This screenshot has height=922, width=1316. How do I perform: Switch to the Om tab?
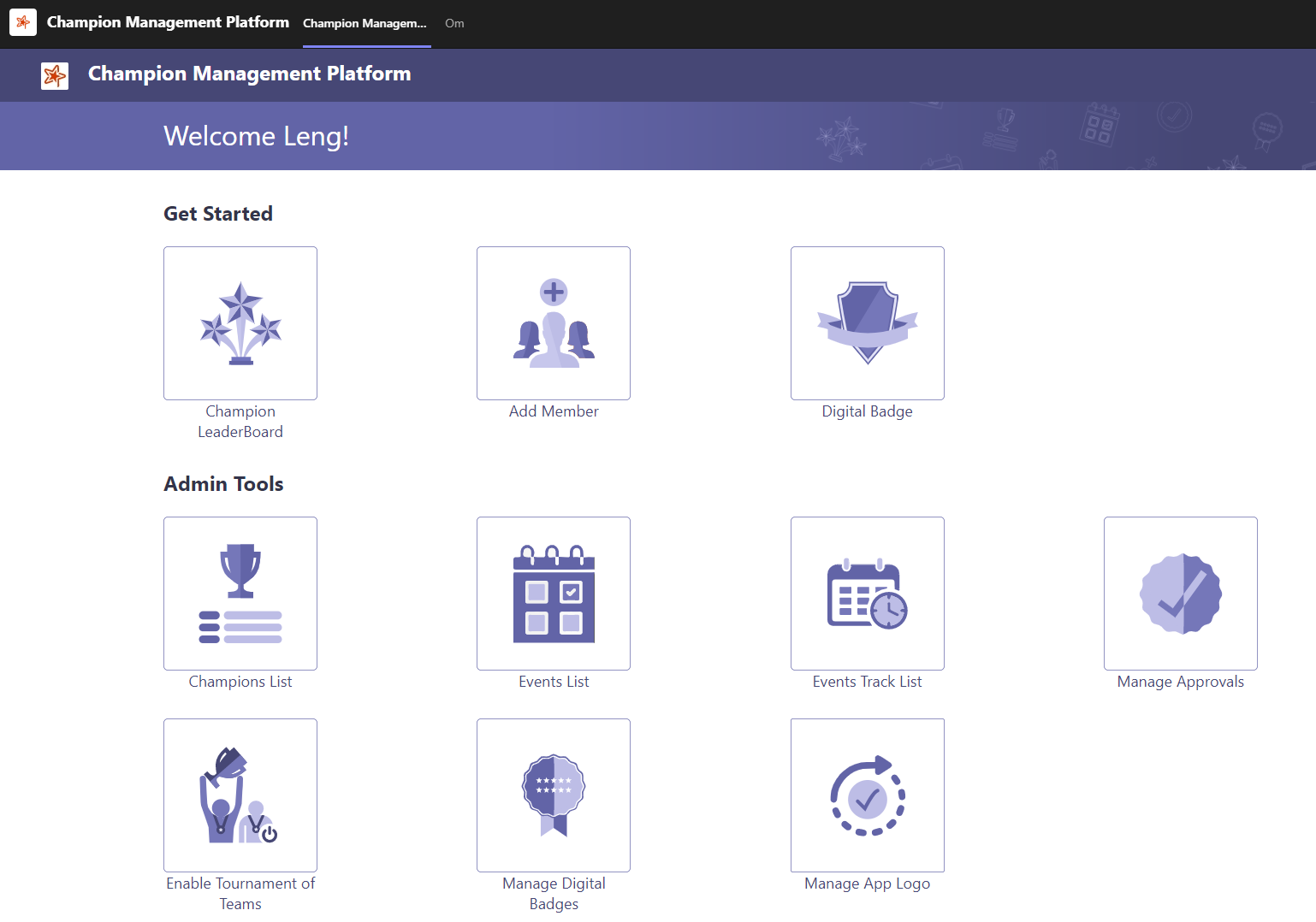453,24
